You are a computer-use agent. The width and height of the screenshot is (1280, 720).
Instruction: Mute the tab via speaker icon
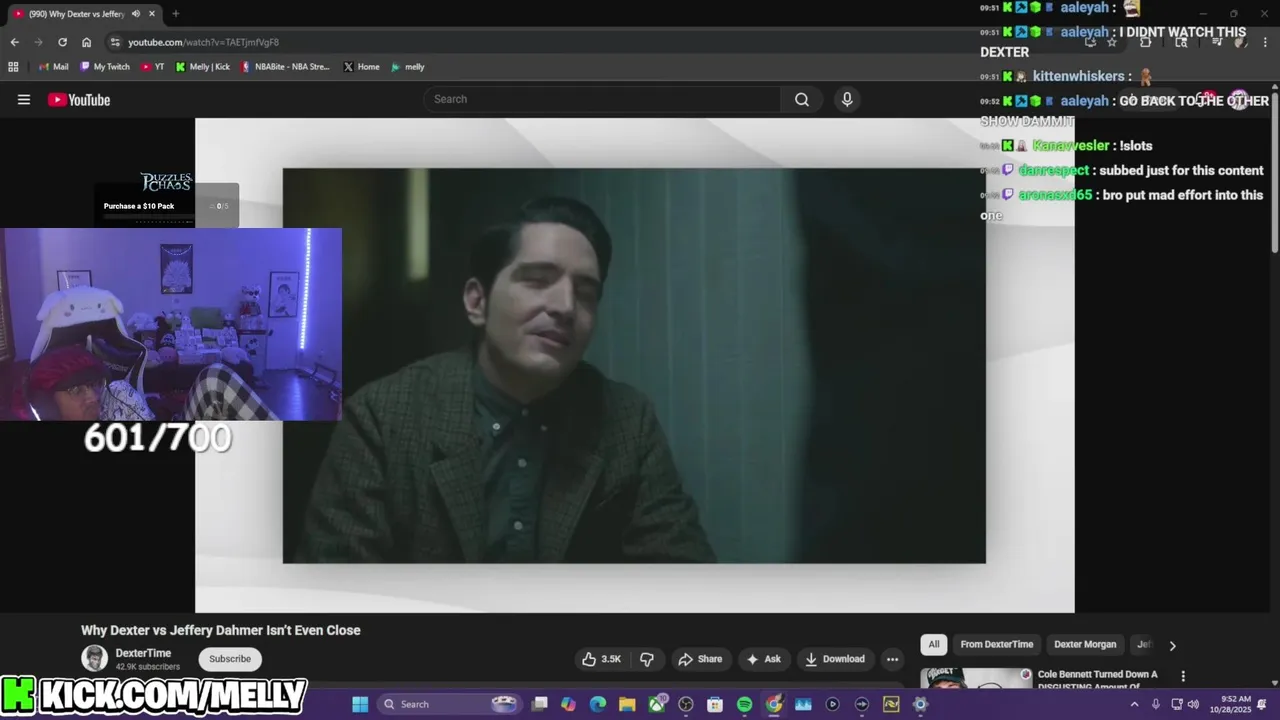[135, 14]
